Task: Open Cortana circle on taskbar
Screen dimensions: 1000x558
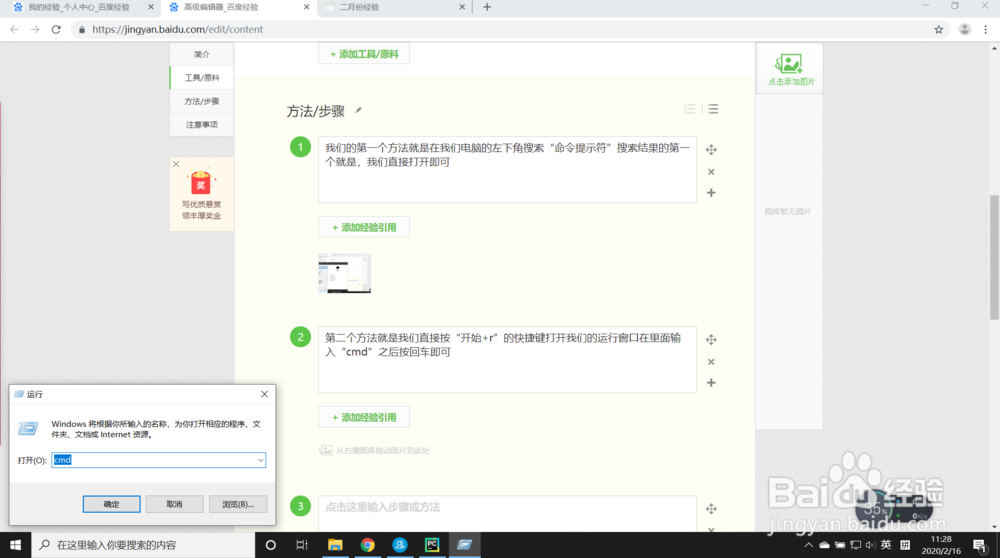Action: point(270,545)
